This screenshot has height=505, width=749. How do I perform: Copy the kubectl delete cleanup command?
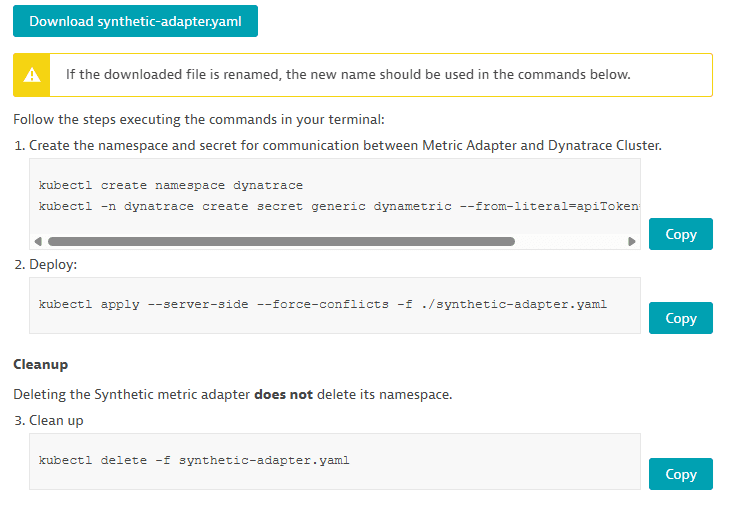[680, 474]
